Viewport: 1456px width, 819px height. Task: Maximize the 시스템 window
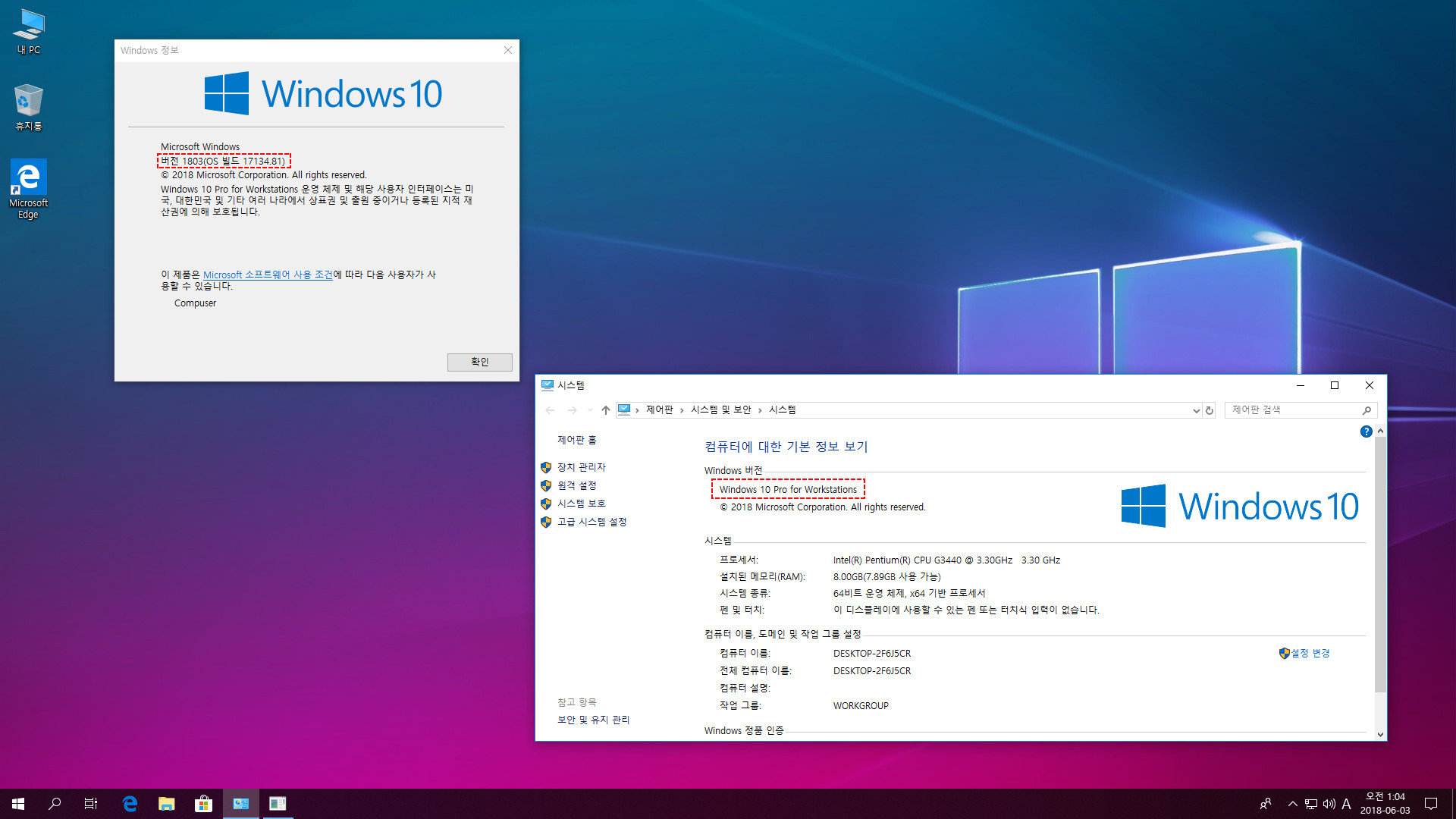(x=1335, y=385)
